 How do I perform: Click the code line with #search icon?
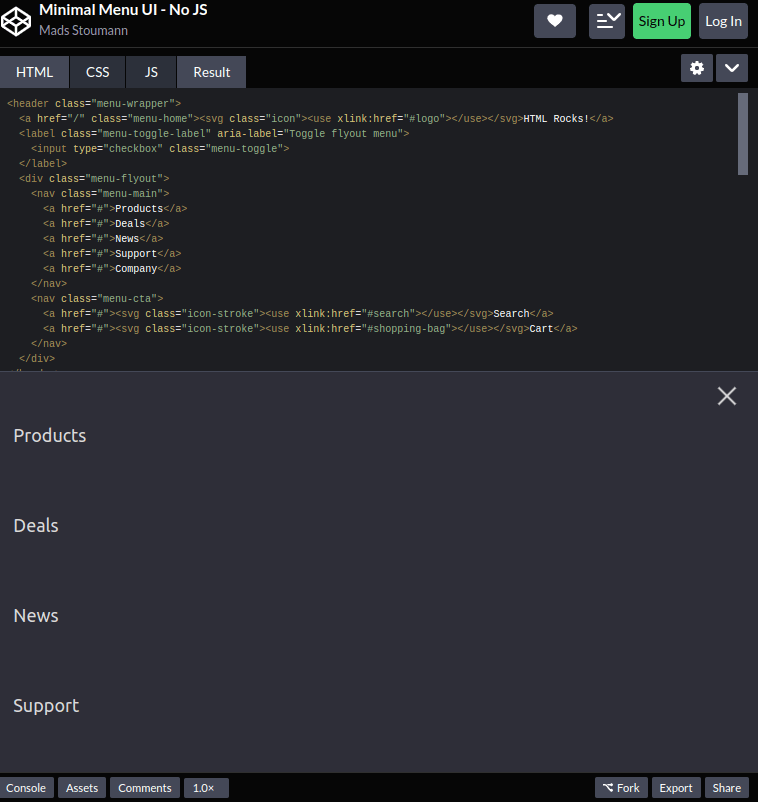tap(298, 314)
